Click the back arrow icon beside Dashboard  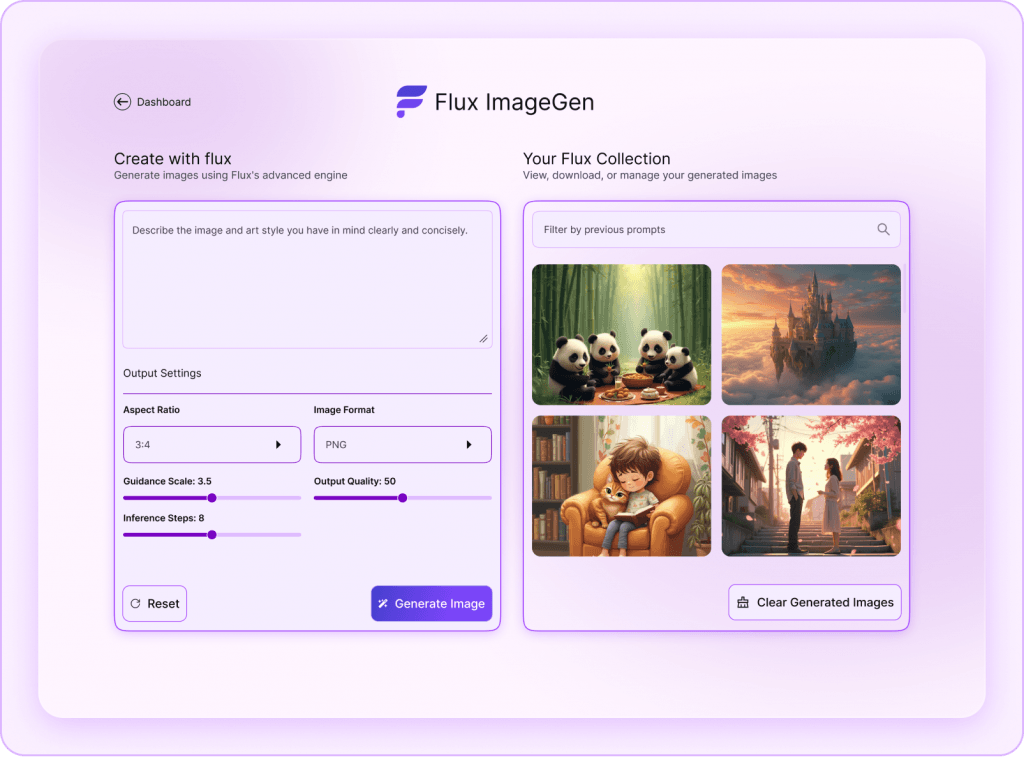pyautogui.click(x=122, y=102)
